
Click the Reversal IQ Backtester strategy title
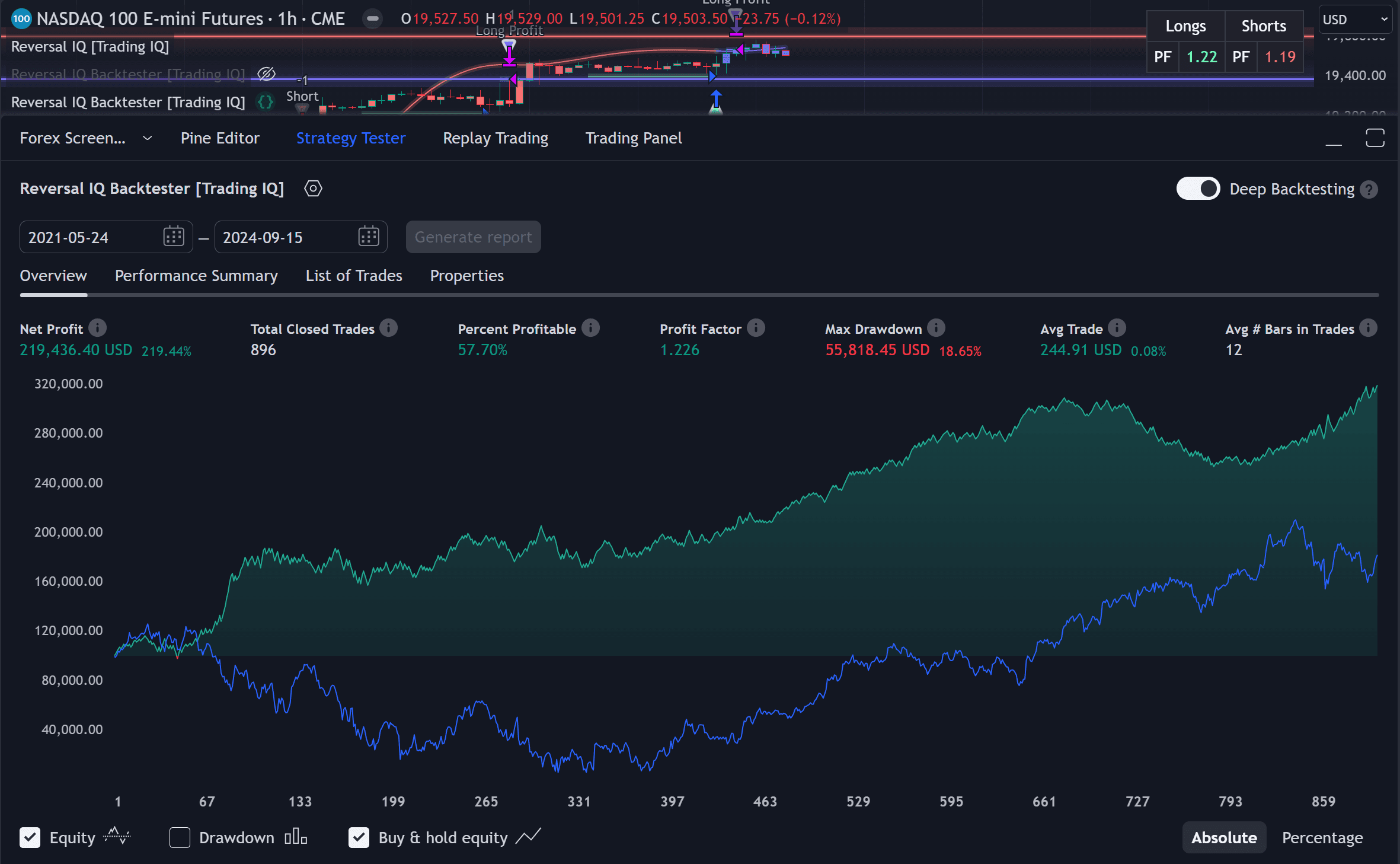152,189
